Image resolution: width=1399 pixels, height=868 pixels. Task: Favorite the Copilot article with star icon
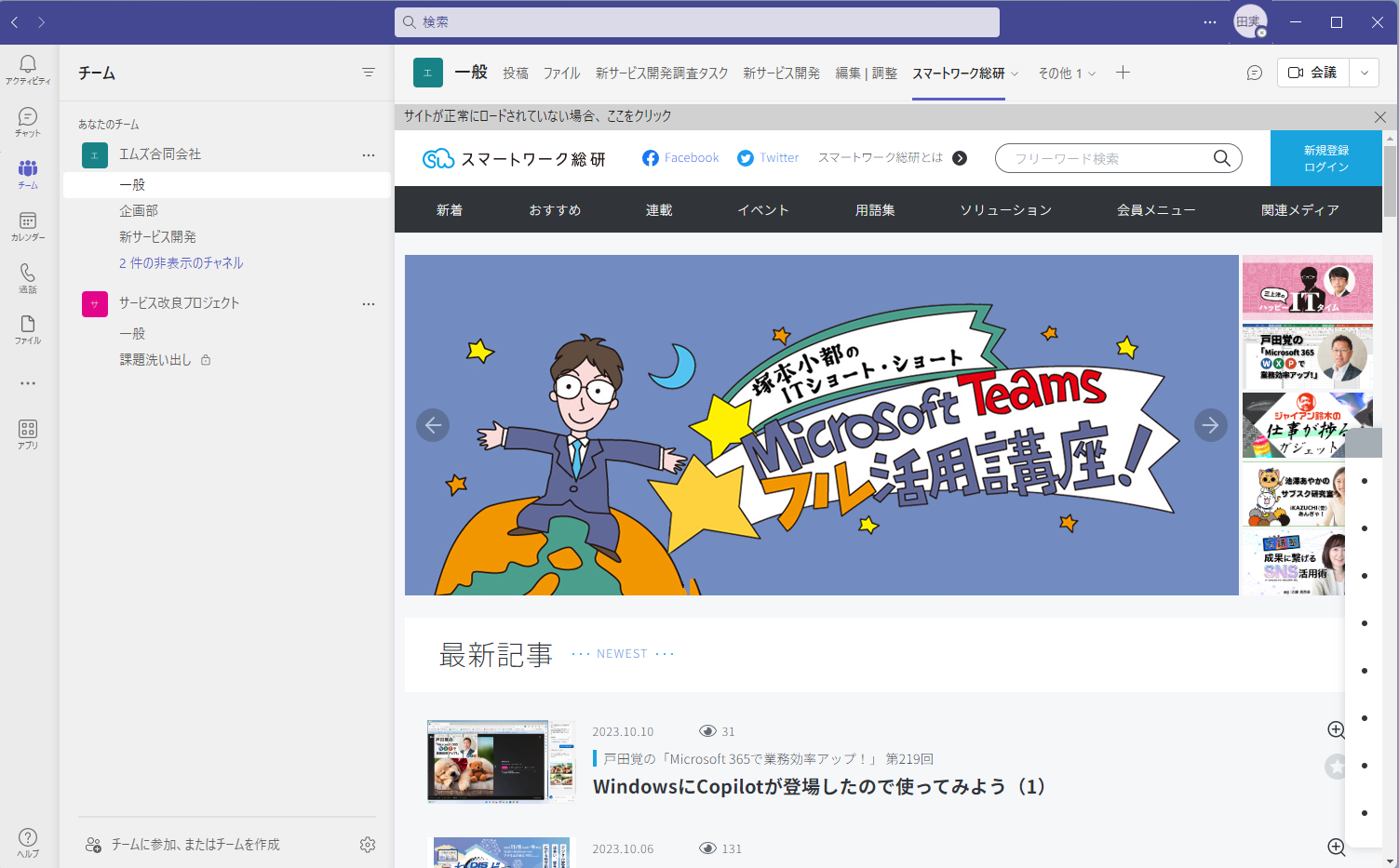[1337, 767]
